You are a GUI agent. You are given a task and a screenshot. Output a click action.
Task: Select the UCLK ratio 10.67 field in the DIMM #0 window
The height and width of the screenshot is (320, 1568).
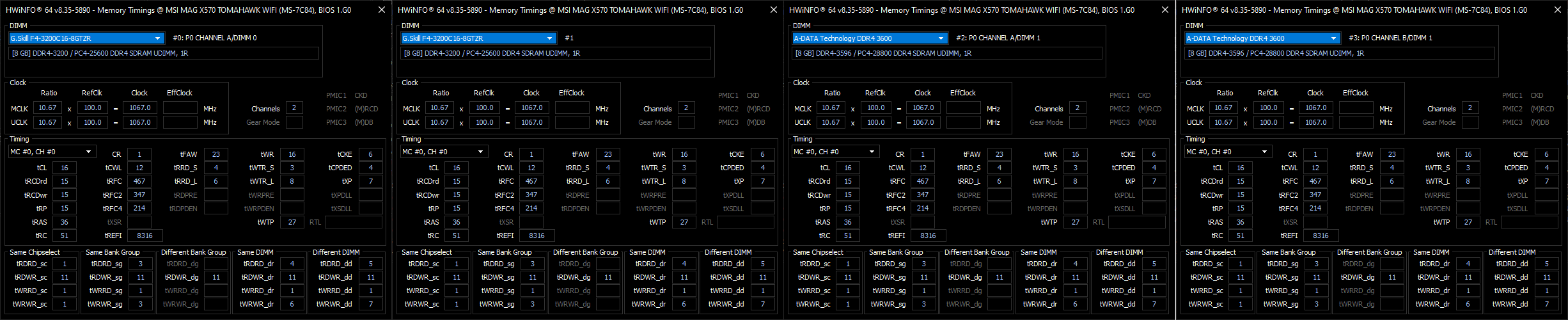click(x=47, y=122)
